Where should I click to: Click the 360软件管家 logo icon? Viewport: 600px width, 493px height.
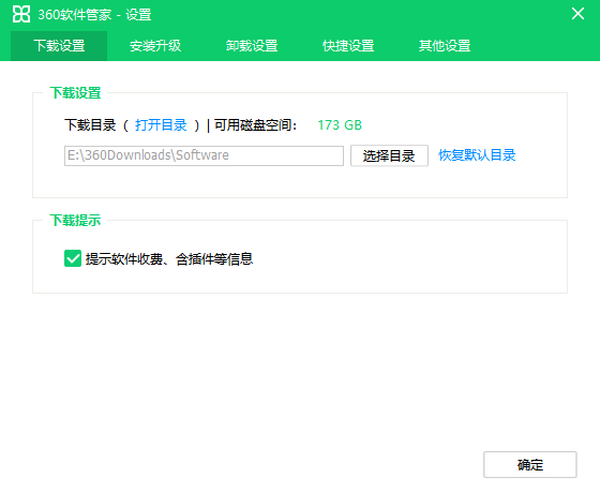[21, 14]
